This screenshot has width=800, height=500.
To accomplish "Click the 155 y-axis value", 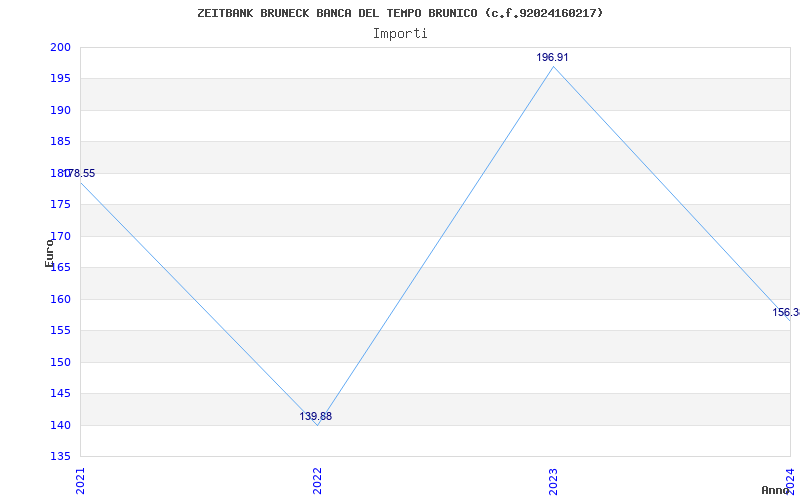I will tap(60, 331).
